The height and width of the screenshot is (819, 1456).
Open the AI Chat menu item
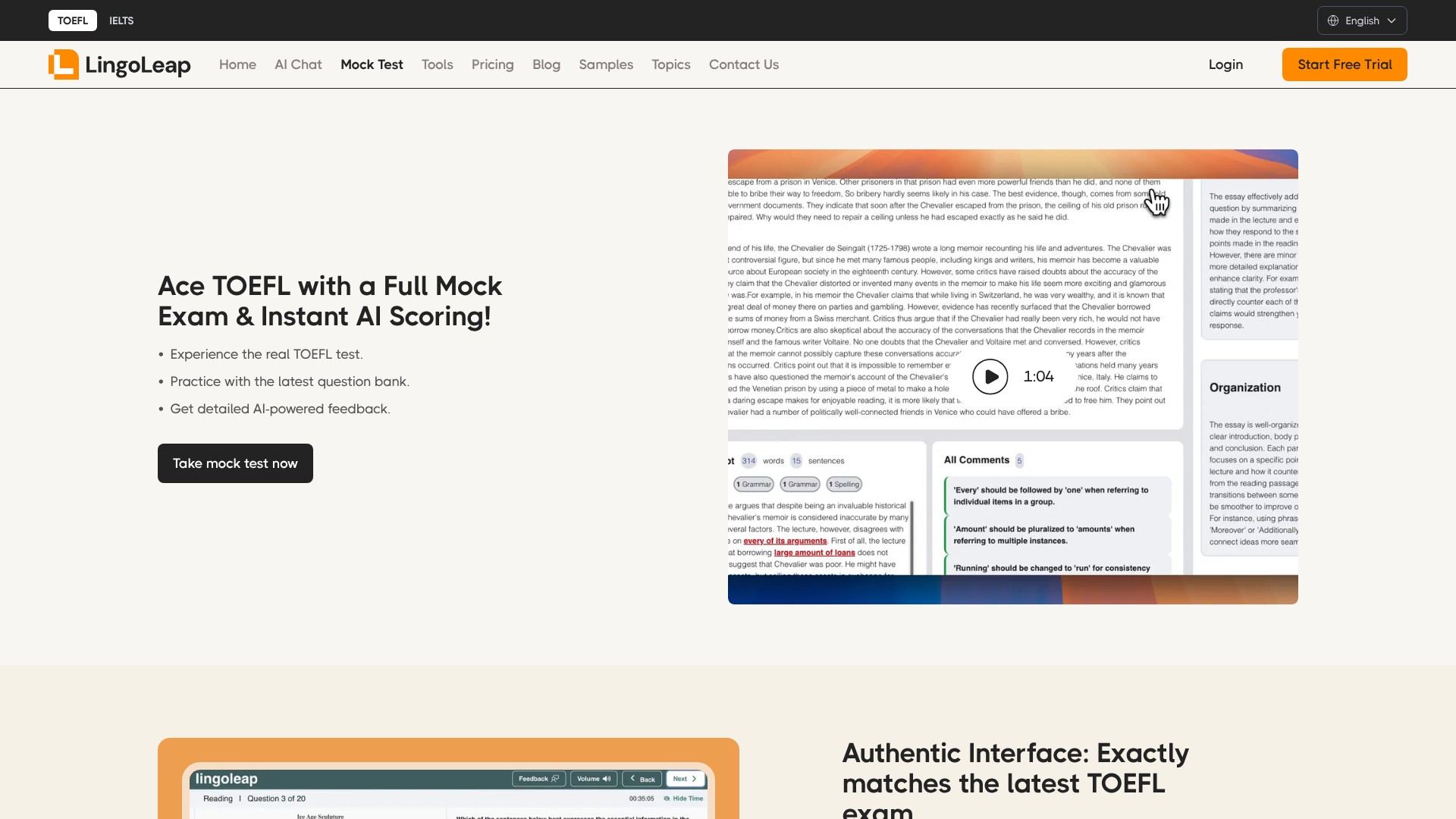tap(298, 64)
